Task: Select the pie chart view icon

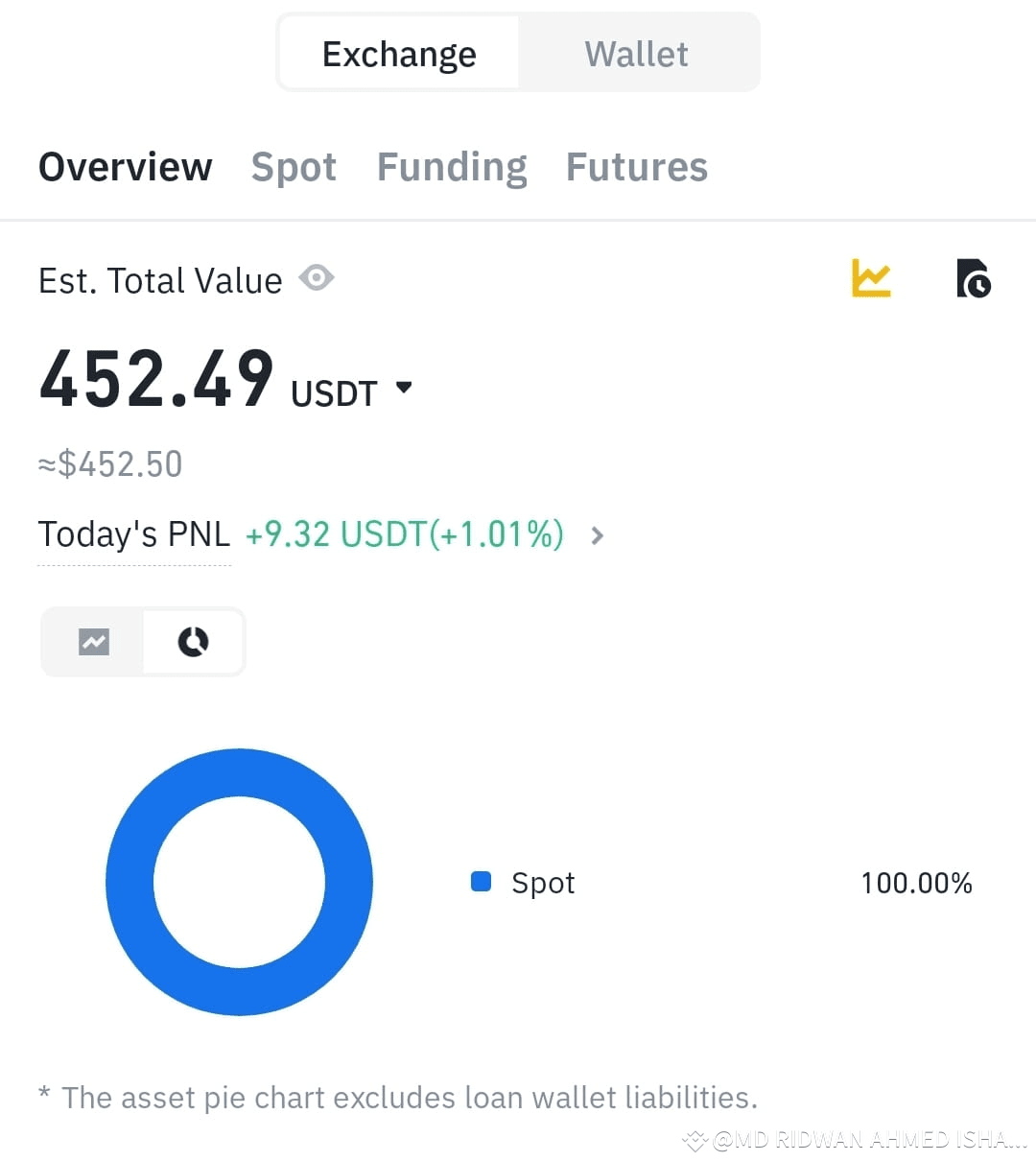Action: (194, 641)
